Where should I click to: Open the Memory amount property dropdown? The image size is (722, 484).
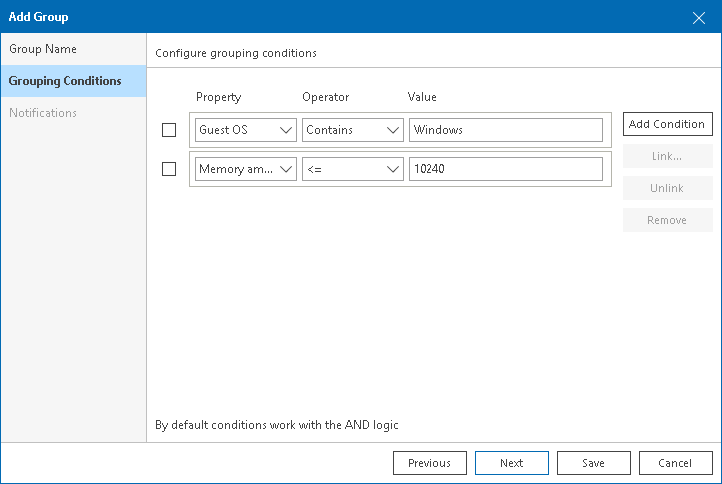pyautogui.click(x=246, y=169)
